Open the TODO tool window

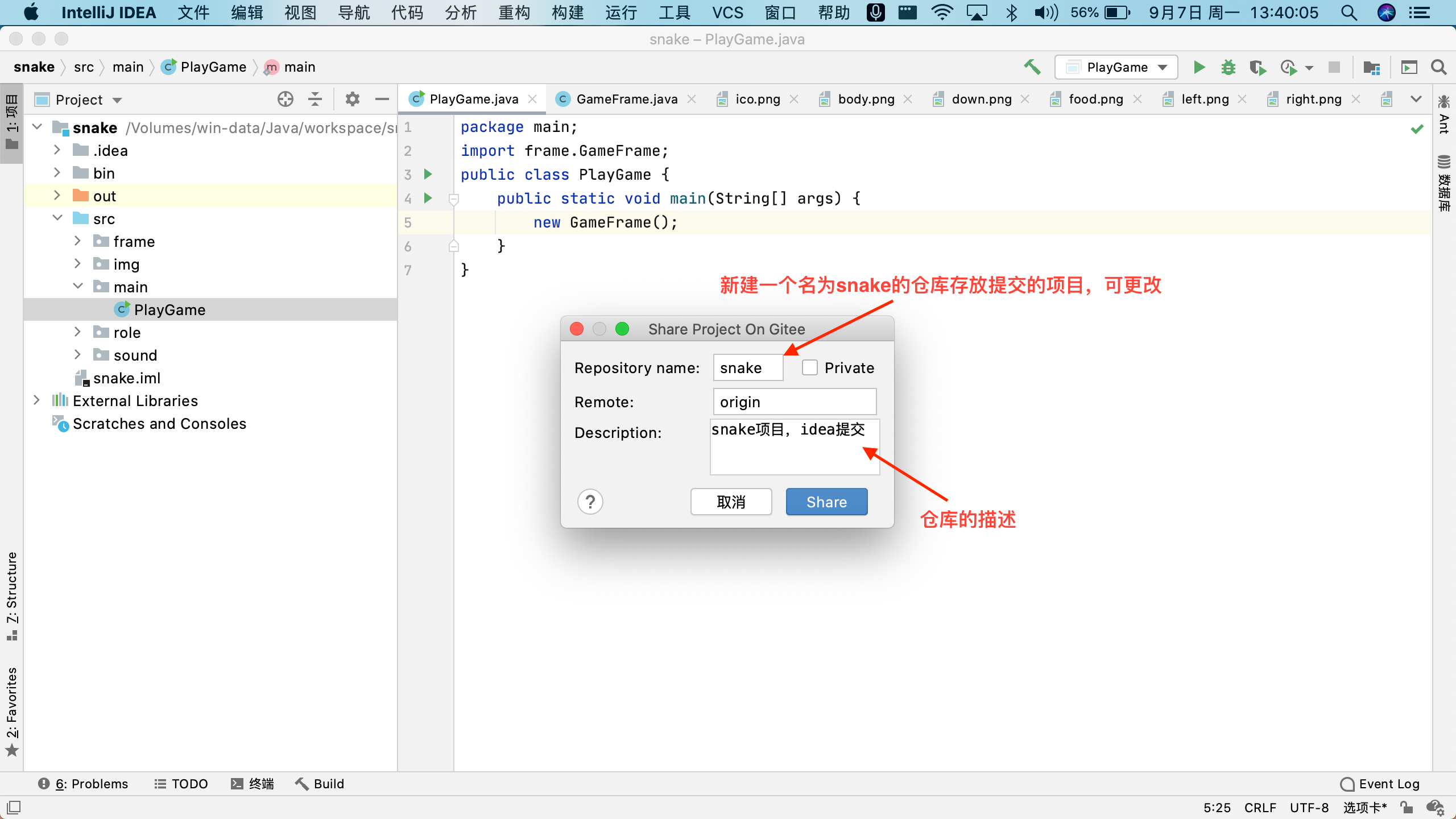[x=181, y=784]
